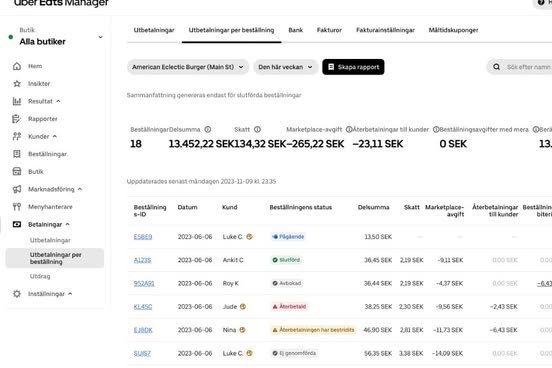Switch to the Fakturor tab

pyautogui.click(x=329, y=30)
